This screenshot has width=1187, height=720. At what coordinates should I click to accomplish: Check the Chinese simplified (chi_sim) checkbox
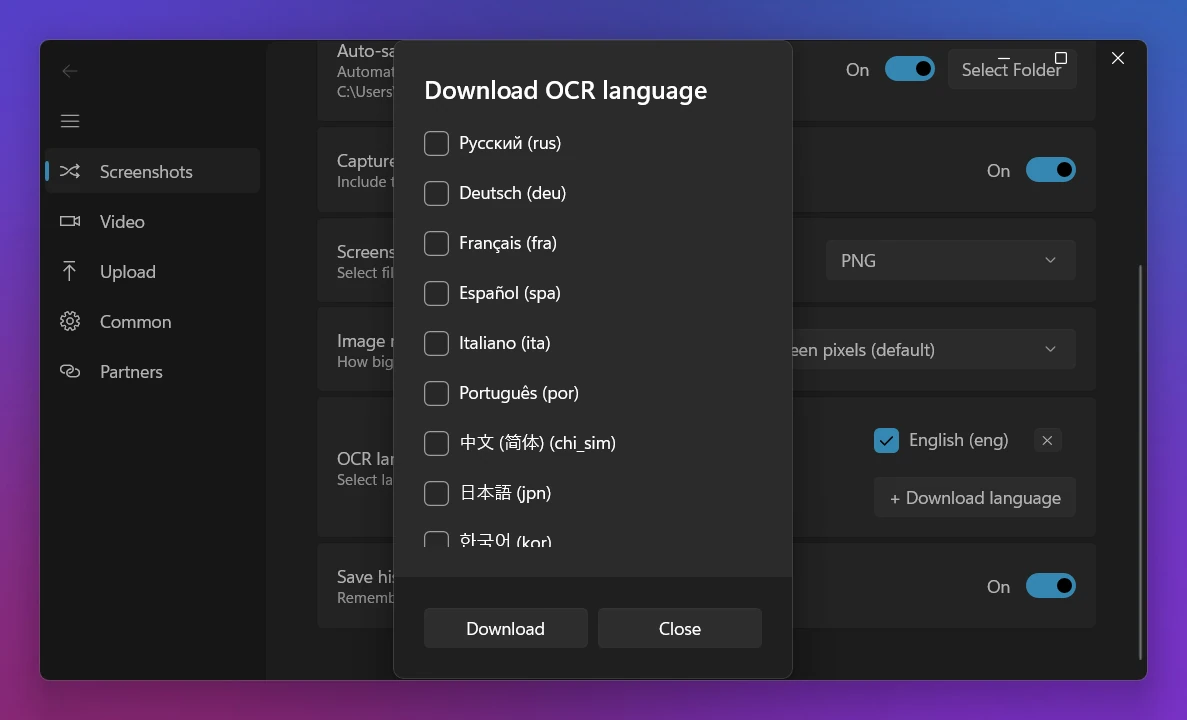pyautogui.click(x=436, y=443)
